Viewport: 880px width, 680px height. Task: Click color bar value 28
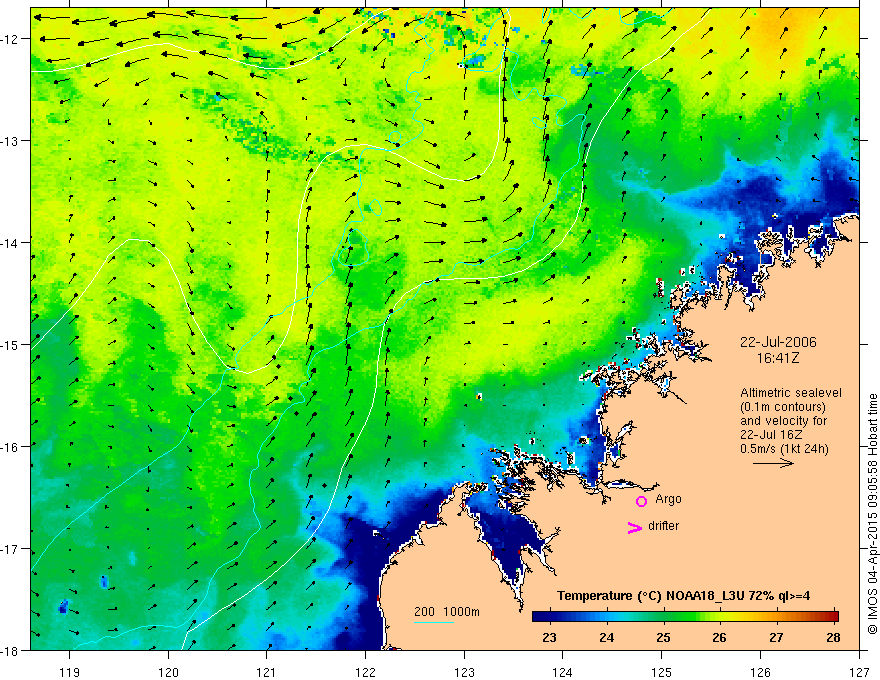pyautogui.click(x=833, y=637)
